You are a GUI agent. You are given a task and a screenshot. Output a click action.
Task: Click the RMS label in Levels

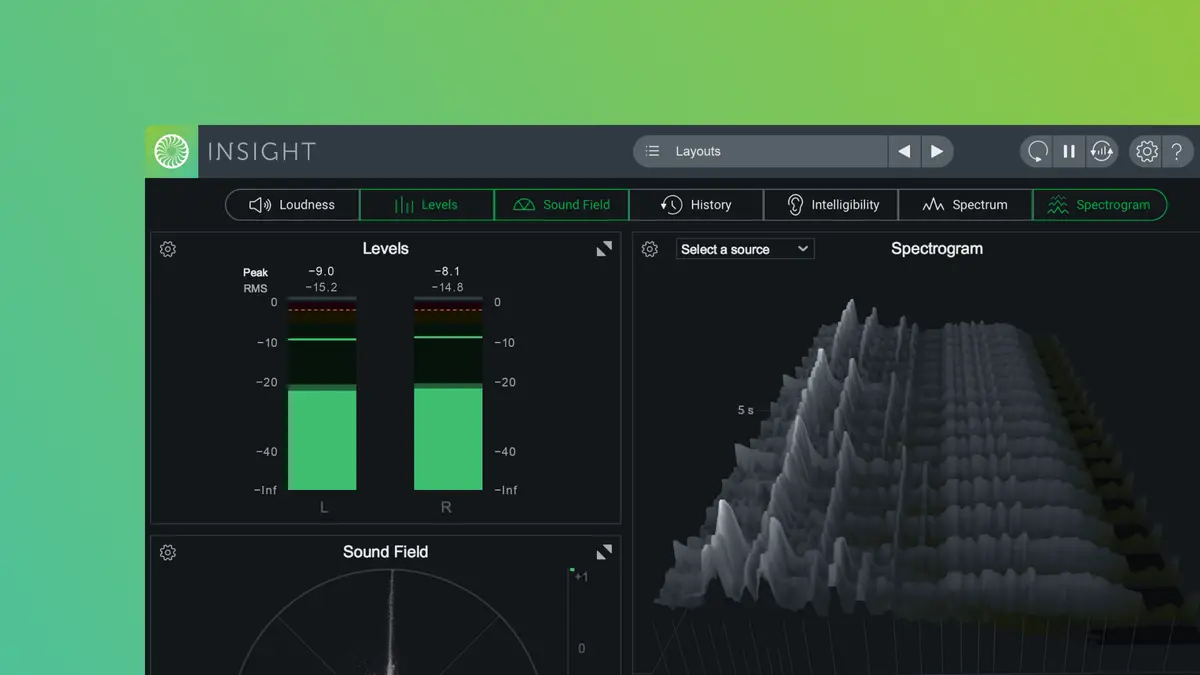pyautogui.click(x=255, y=289)
